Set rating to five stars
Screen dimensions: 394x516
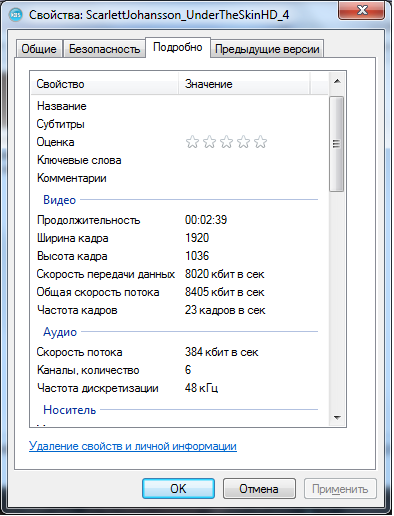[260, 142]
